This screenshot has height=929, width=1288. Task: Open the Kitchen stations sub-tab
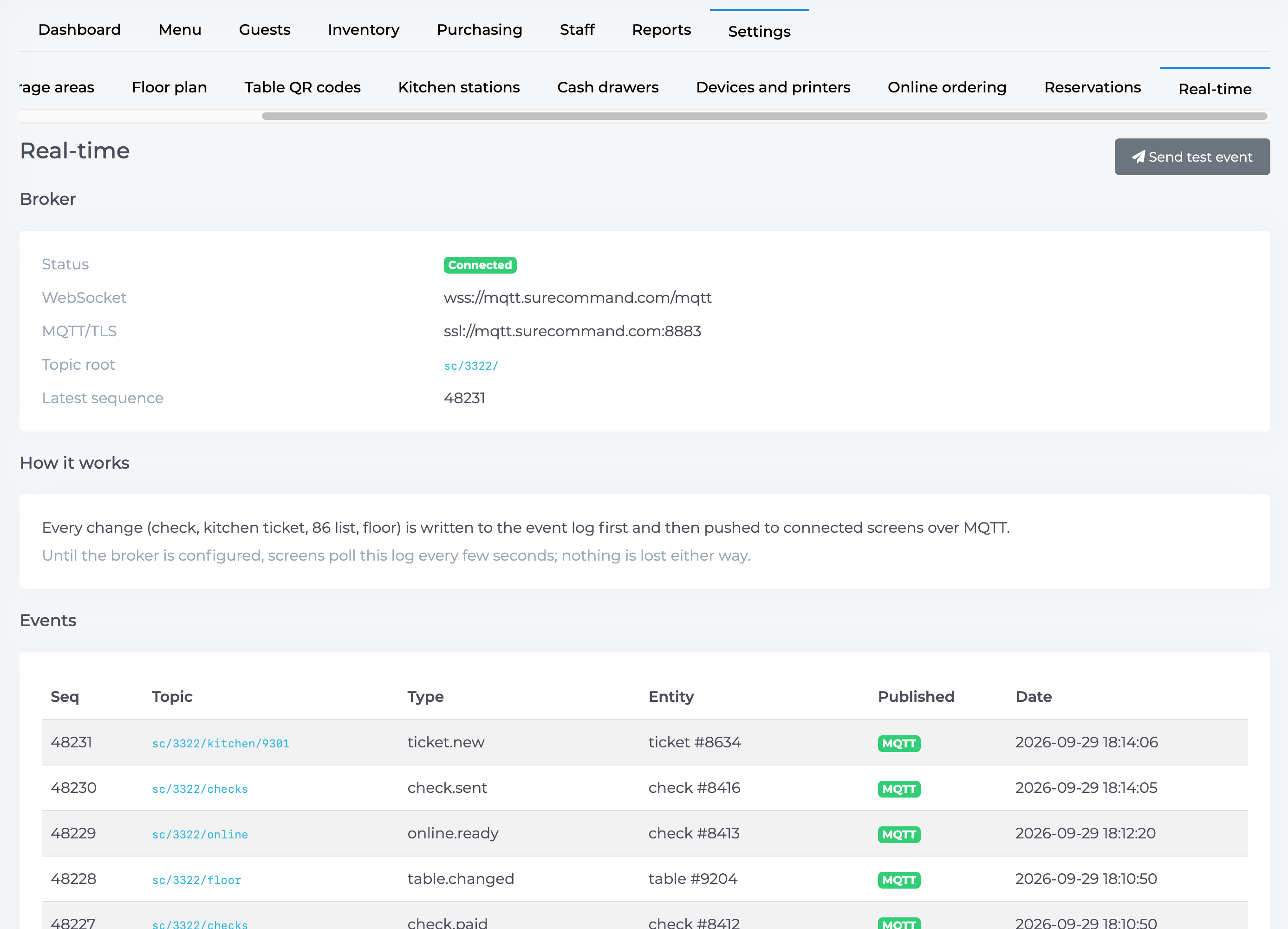pos(459,87)
